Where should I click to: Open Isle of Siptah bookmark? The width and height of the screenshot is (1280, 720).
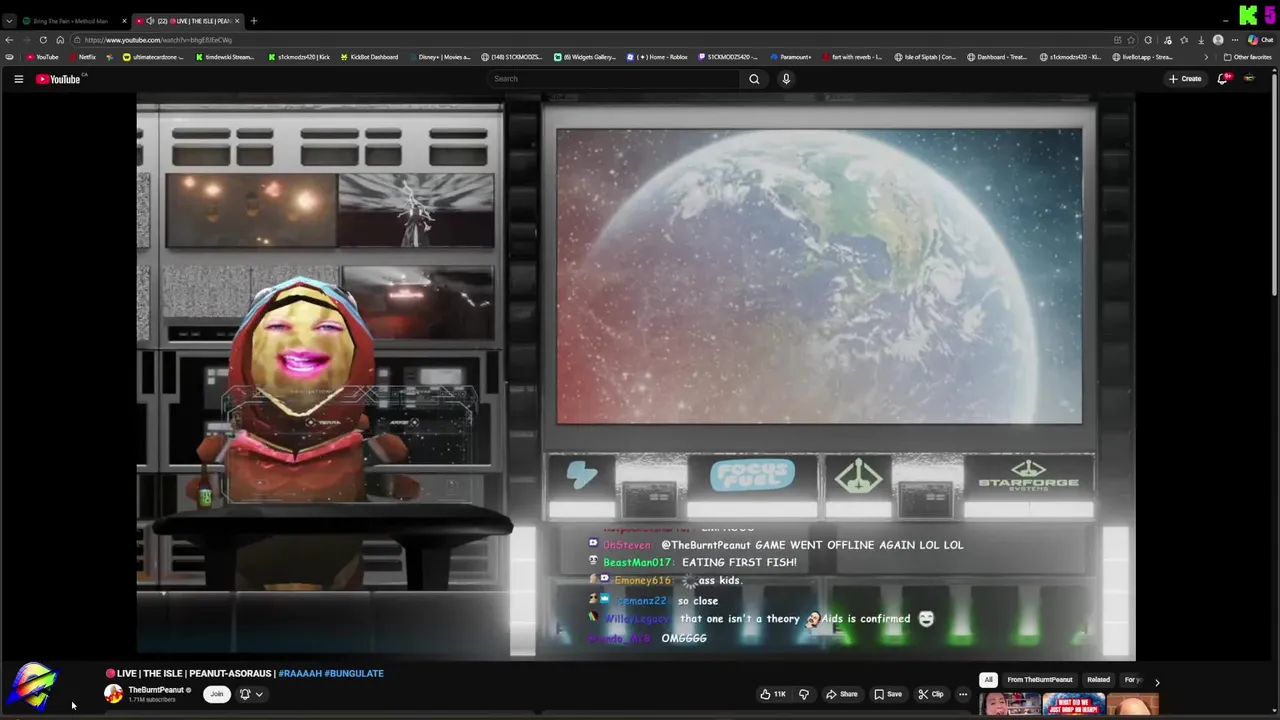[x=925, y=57]
